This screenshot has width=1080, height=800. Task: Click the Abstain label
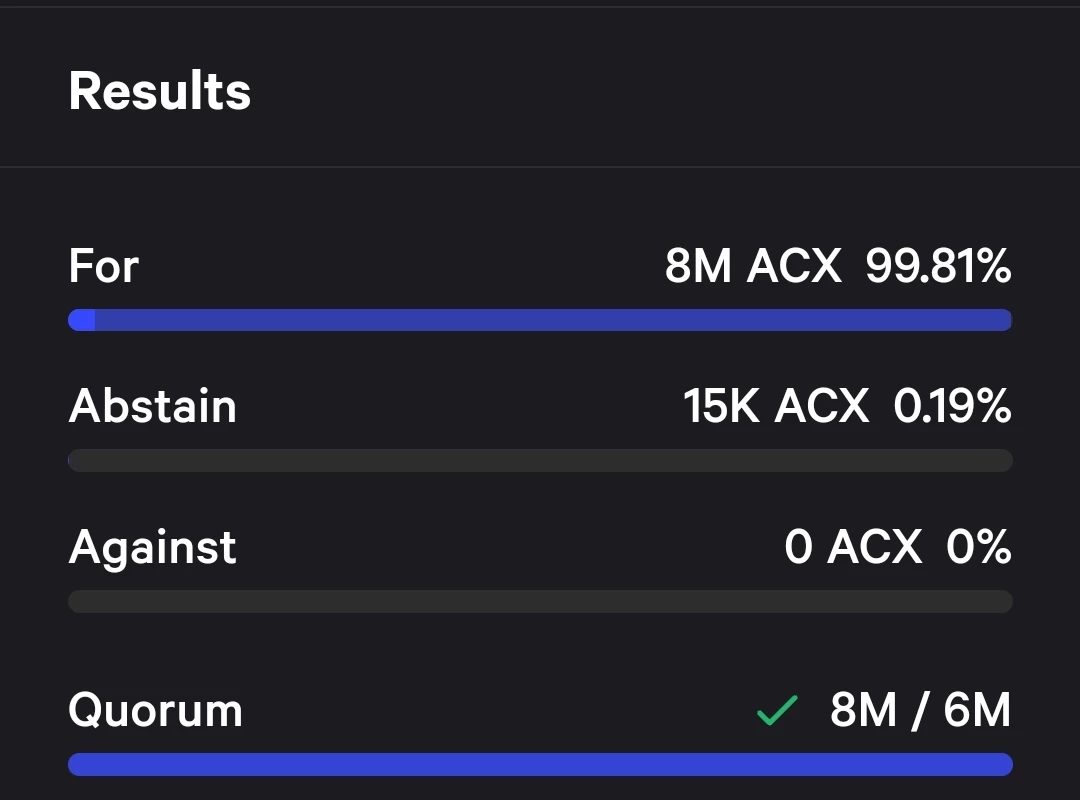click(152, 406)
